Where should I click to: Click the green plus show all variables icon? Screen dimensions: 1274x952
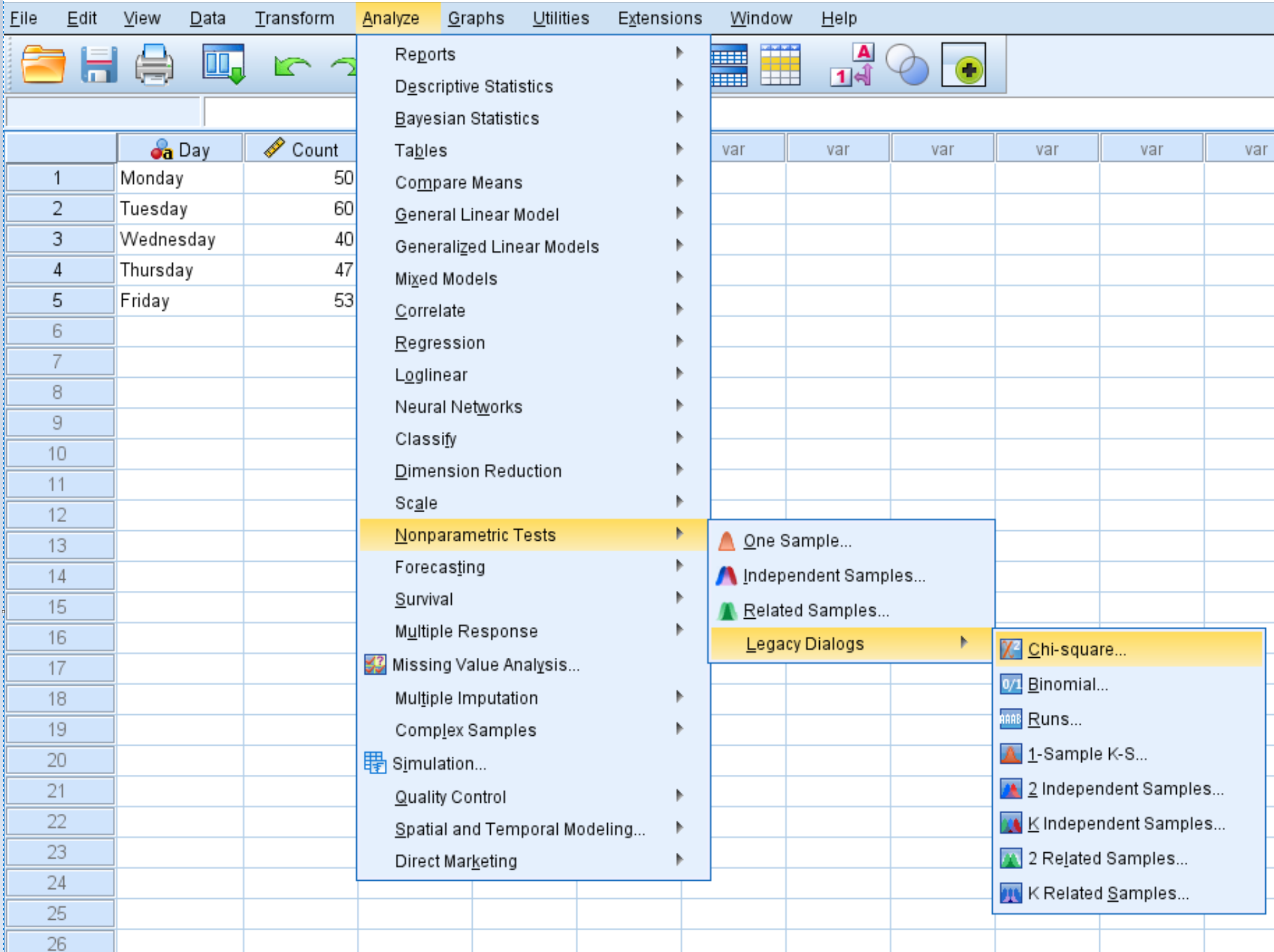click(x=964, y=64)
